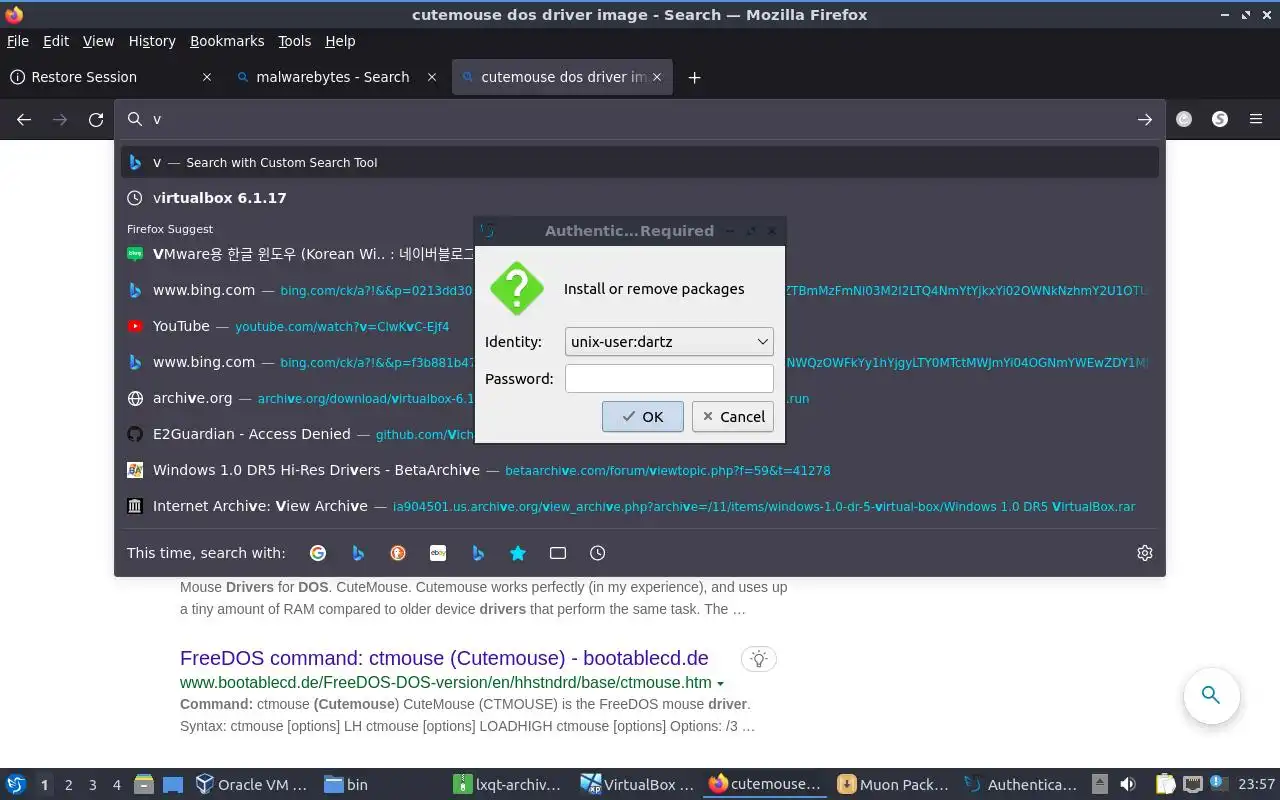Open volume control in system tray
Screen dimensions: 1280x800
click(x=1128, y=784)
